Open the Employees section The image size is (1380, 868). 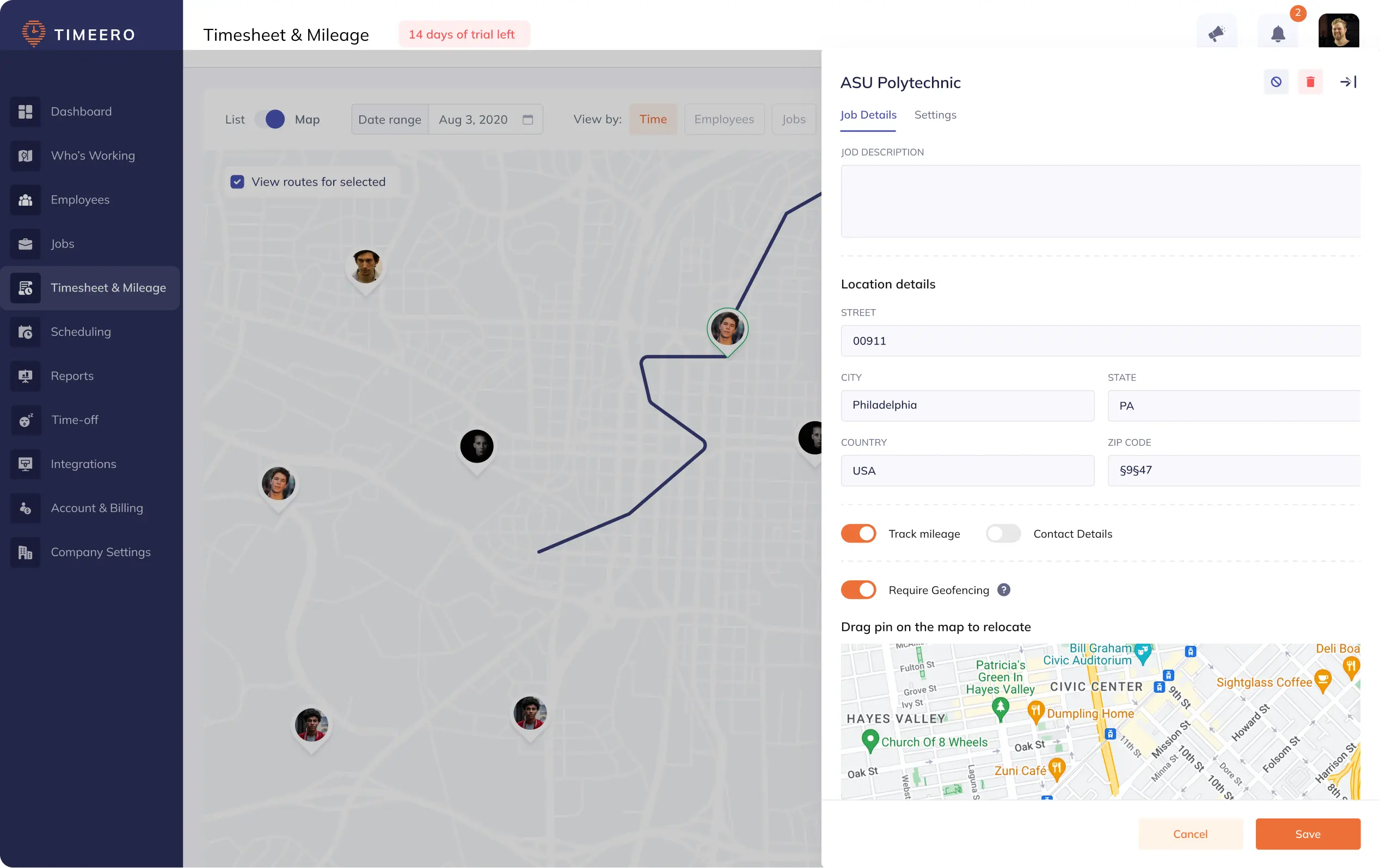pyautogui.click(x=79, y=199)
